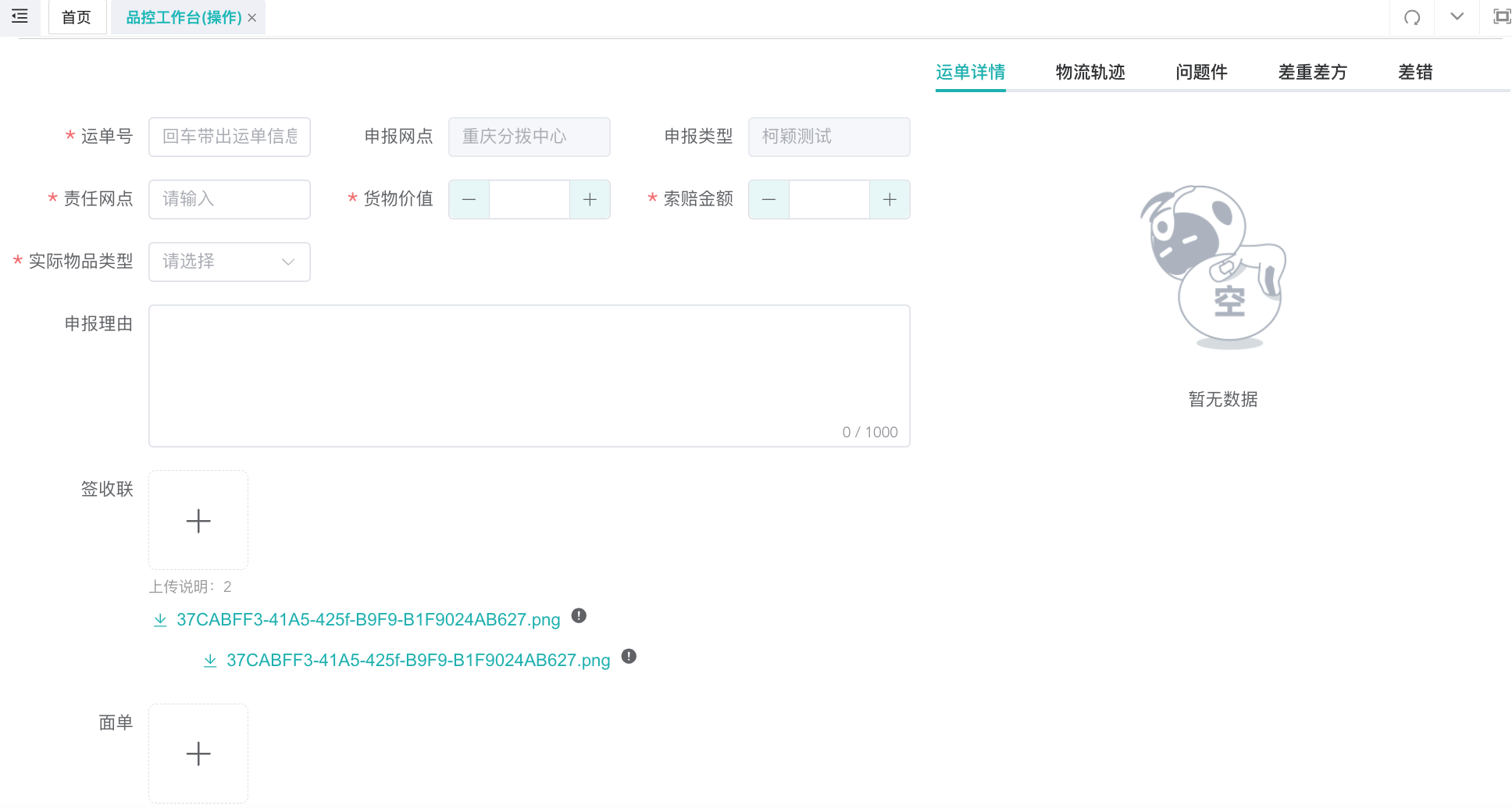The width and height of the screenshot is (1512, 809).
Task: Click the 申报理由 text area
Action: click(x=530, y=376)
